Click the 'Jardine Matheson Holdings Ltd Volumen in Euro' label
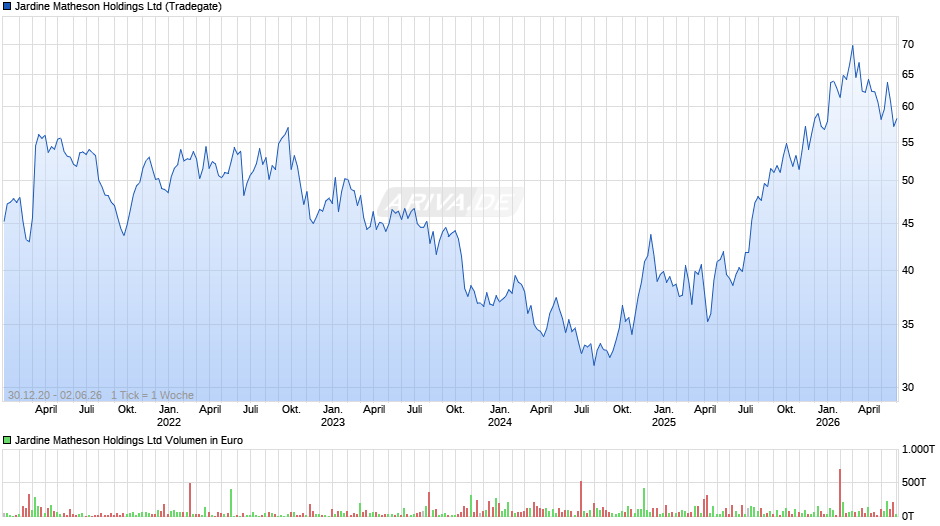 (x=129, y=440)
